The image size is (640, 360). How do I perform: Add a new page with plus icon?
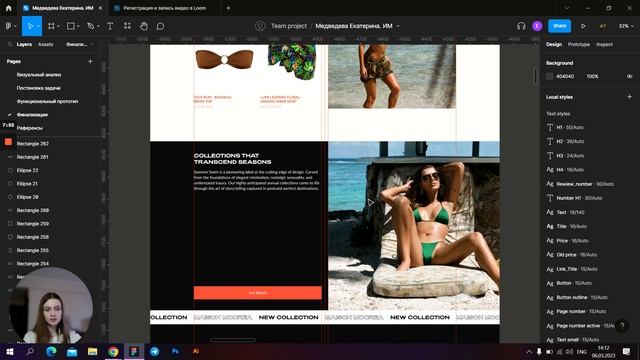click(x=90, y=61)
